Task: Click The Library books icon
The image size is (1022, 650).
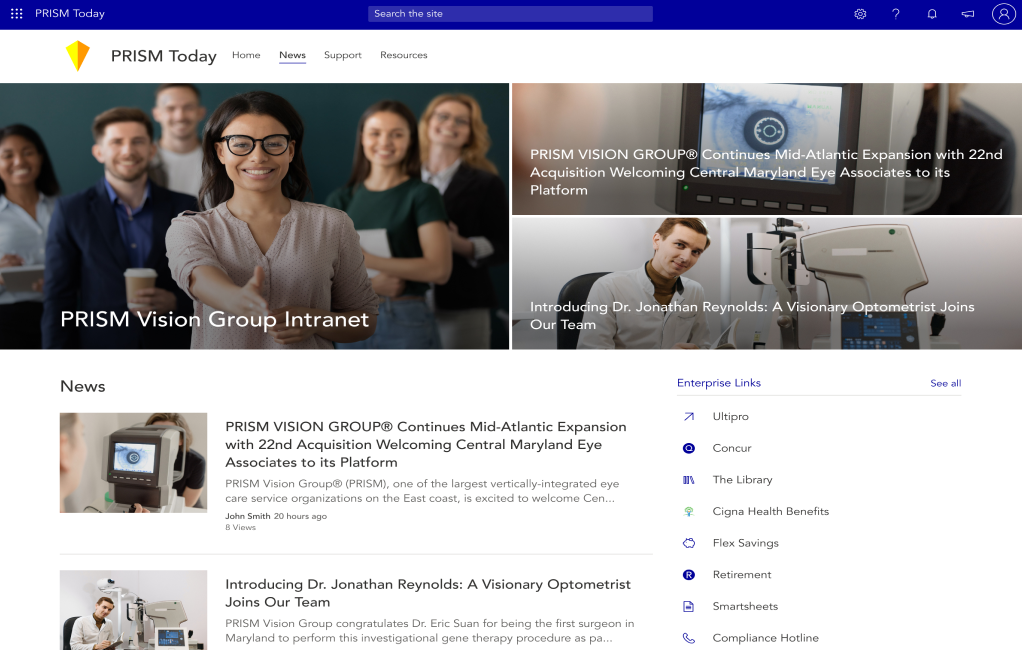Action: coord(689,480)
